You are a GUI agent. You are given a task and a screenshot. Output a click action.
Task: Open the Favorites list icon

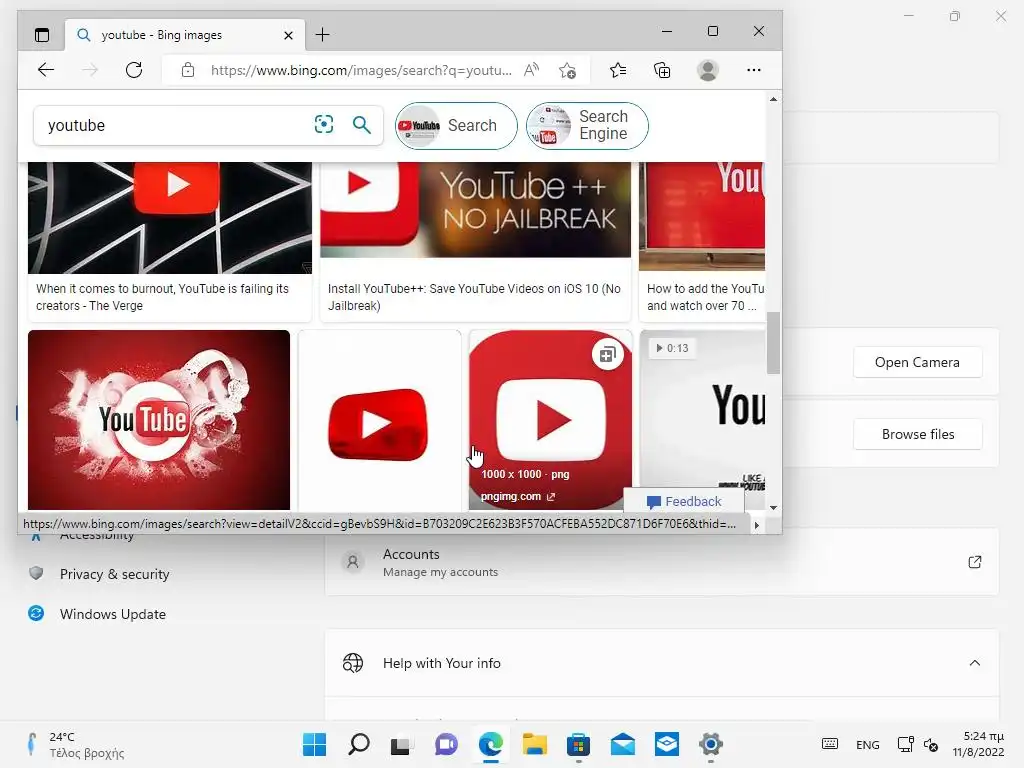(x=618, y=70)
